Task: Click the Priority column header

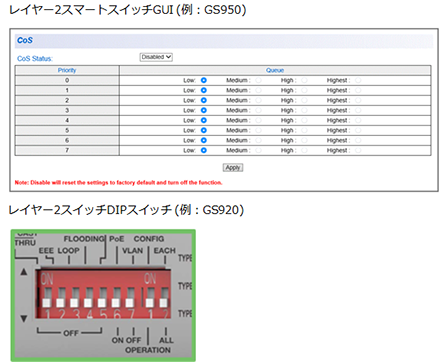Action: (x=67, y=70)
